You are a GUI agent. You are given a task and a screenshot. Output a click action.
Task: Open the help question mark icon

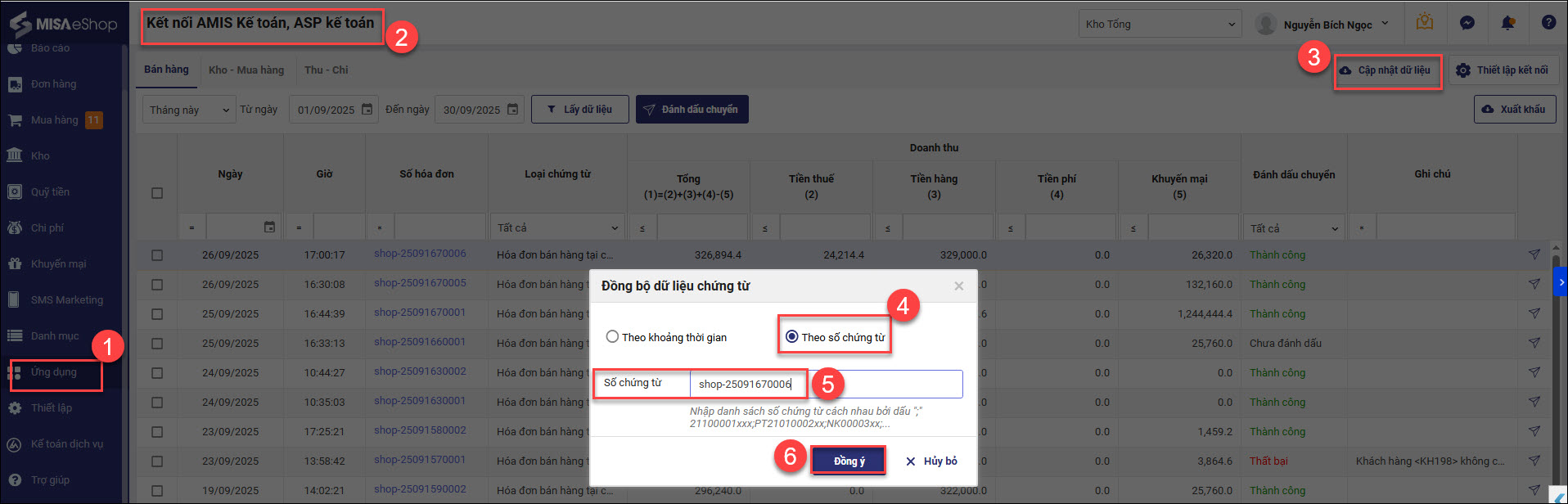coord(1548,23)
